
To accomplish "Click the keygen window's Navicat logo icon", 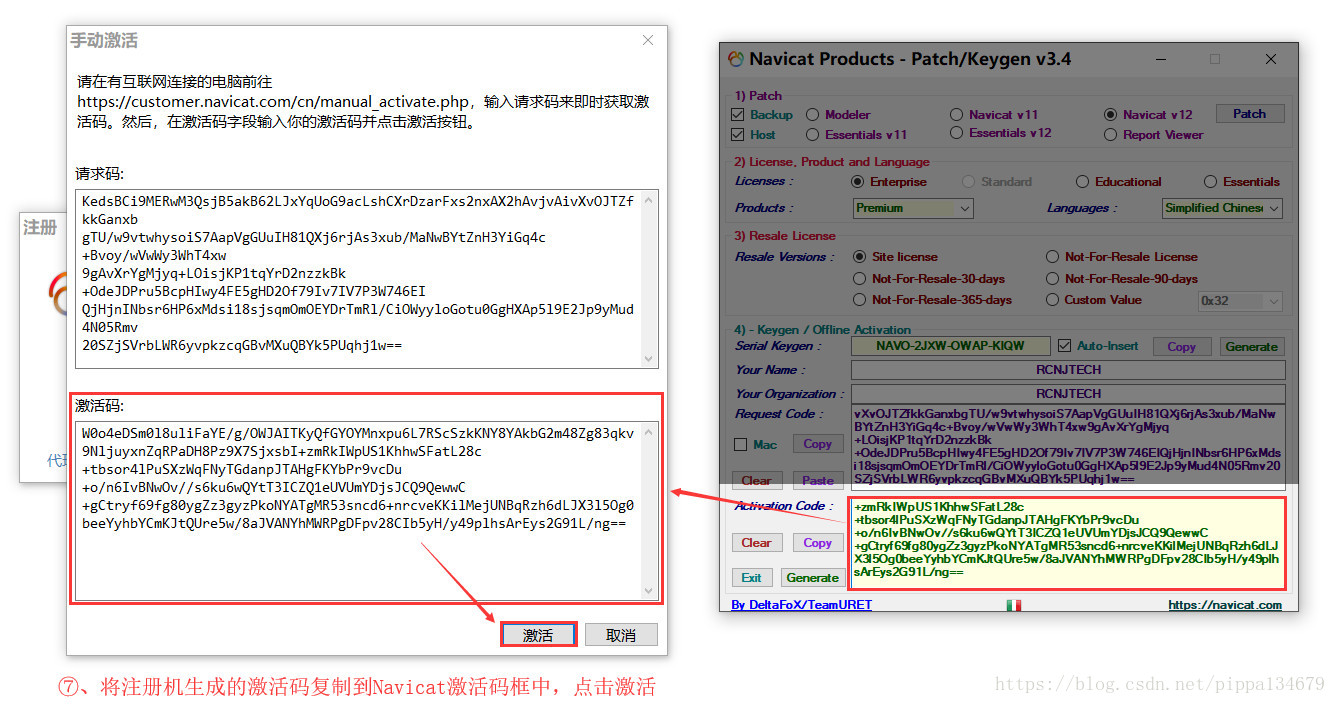I will pyautogui.click(x=736, y=59).
